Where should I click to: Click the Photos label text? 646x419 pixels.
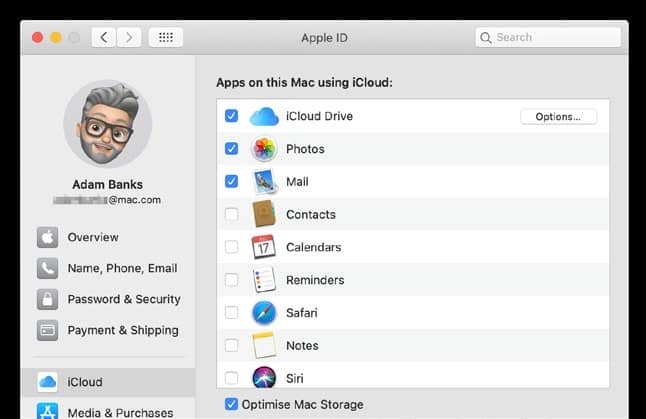(305, 149)
